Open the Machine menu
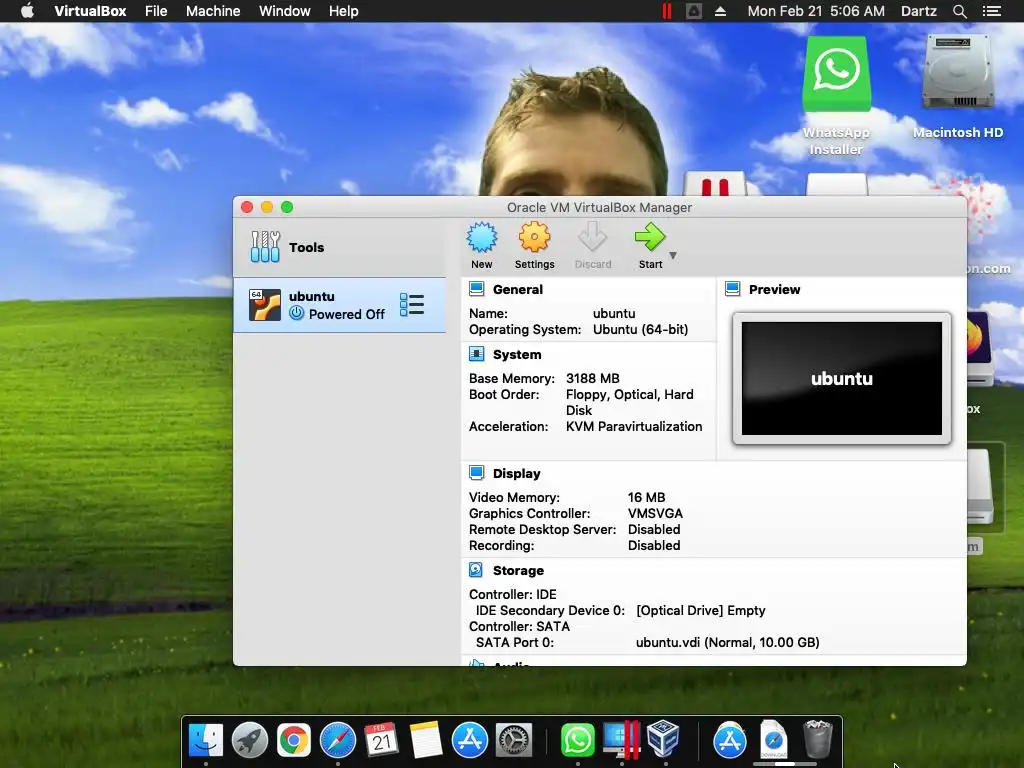The width and height of the screenshot is (1024, 768). click(213, 11)
